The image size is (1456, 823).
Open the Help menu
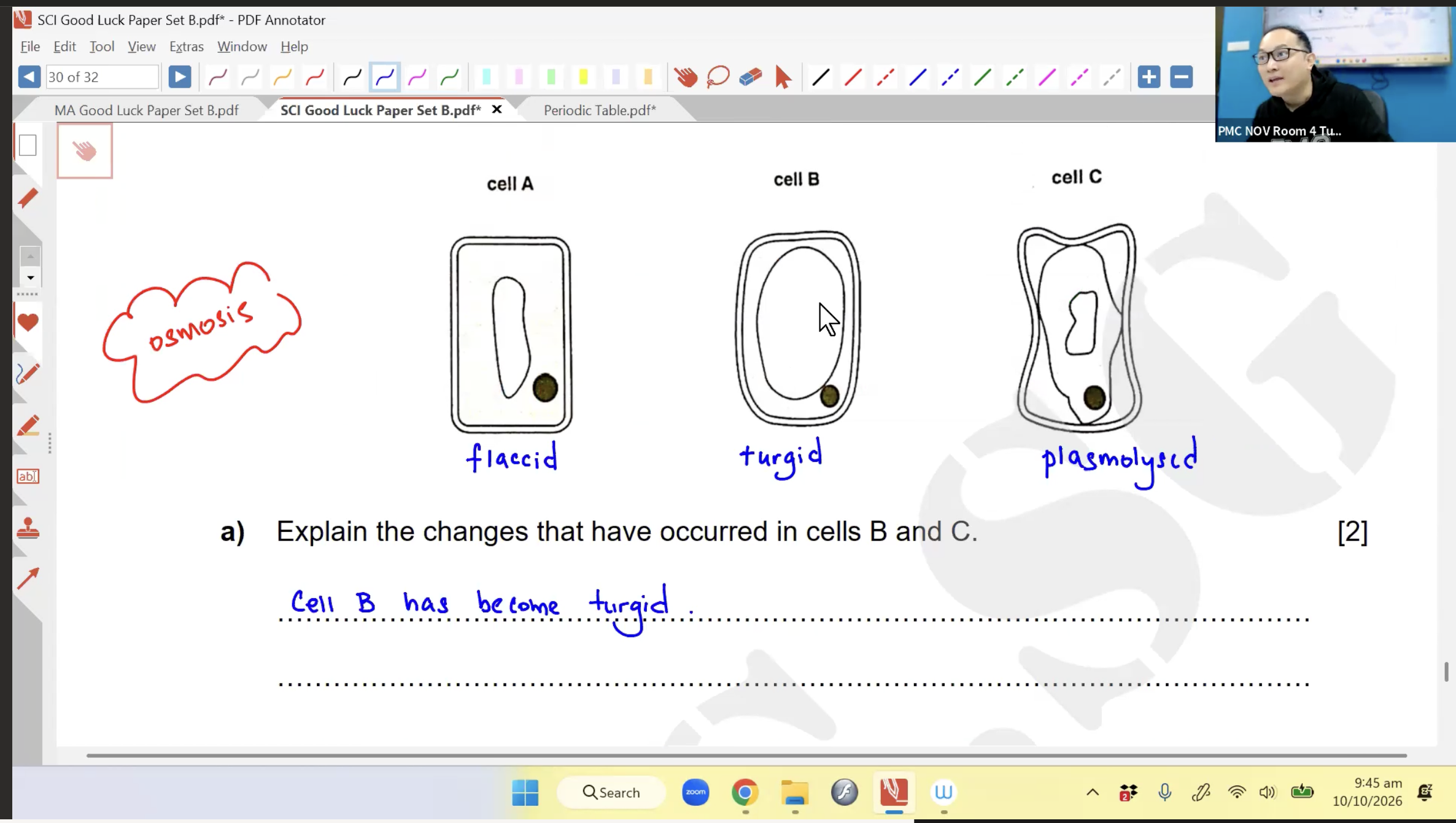[294, 47]
